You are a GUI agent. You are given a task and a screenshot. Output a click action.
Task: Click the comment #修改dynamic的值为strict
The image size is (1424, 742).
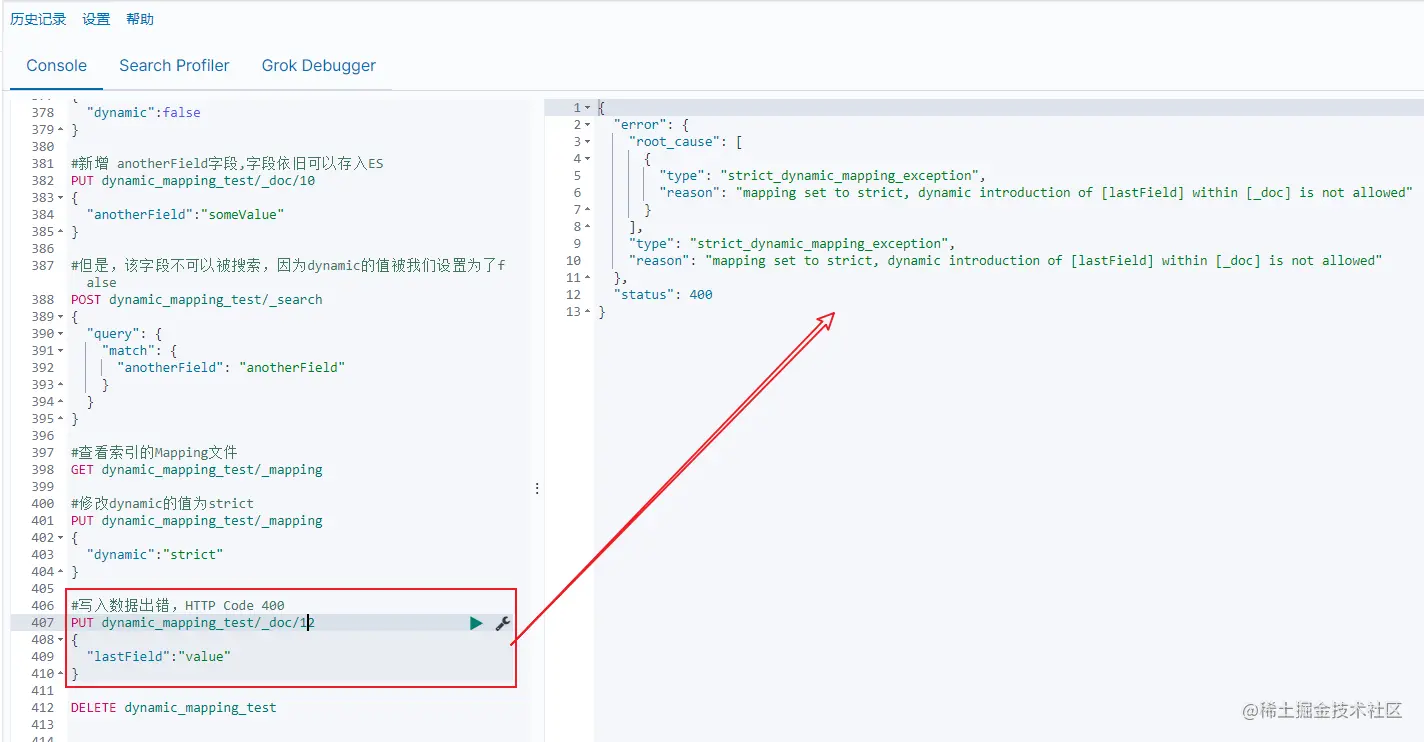click(x=162, y=504)
